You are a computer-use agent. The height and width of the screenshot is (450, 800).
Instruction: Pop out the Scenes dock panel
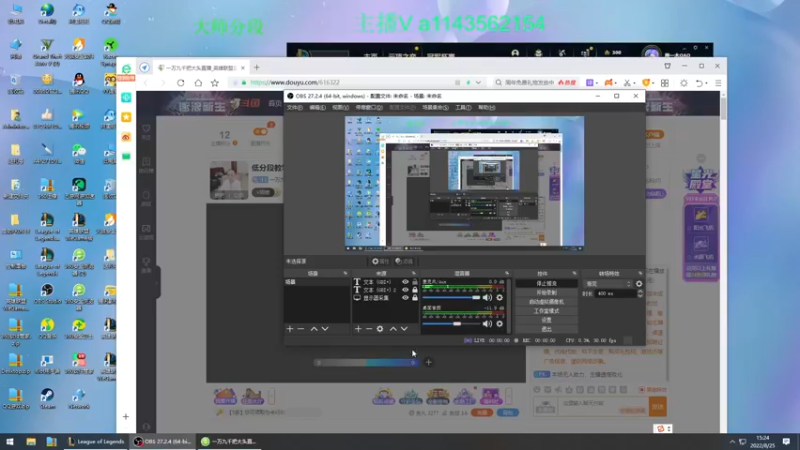pos(345,273)
